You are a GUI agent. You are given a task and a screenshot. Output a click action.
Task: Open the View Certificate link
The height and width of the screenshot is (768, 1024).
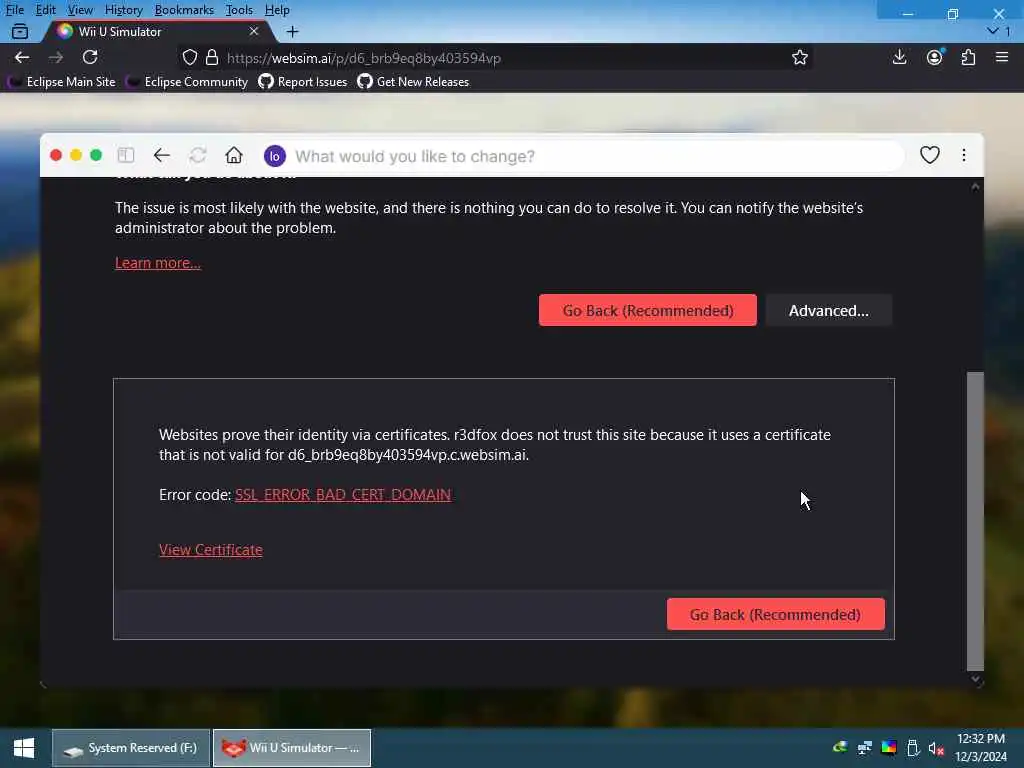click(211, 550)
